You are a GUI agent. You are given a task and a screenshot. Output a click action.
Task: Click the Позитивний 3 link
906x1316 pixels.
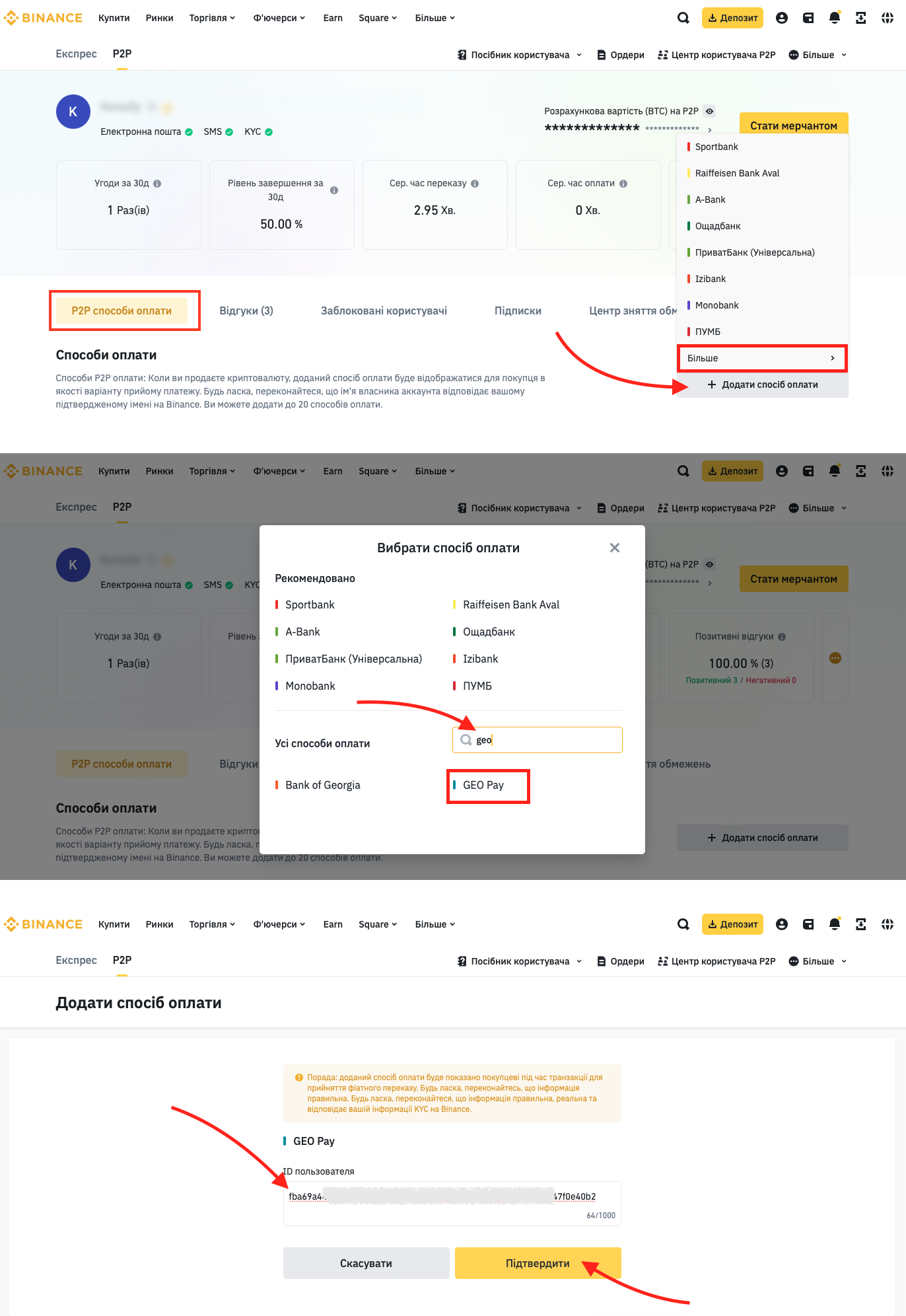click(711, 680)
